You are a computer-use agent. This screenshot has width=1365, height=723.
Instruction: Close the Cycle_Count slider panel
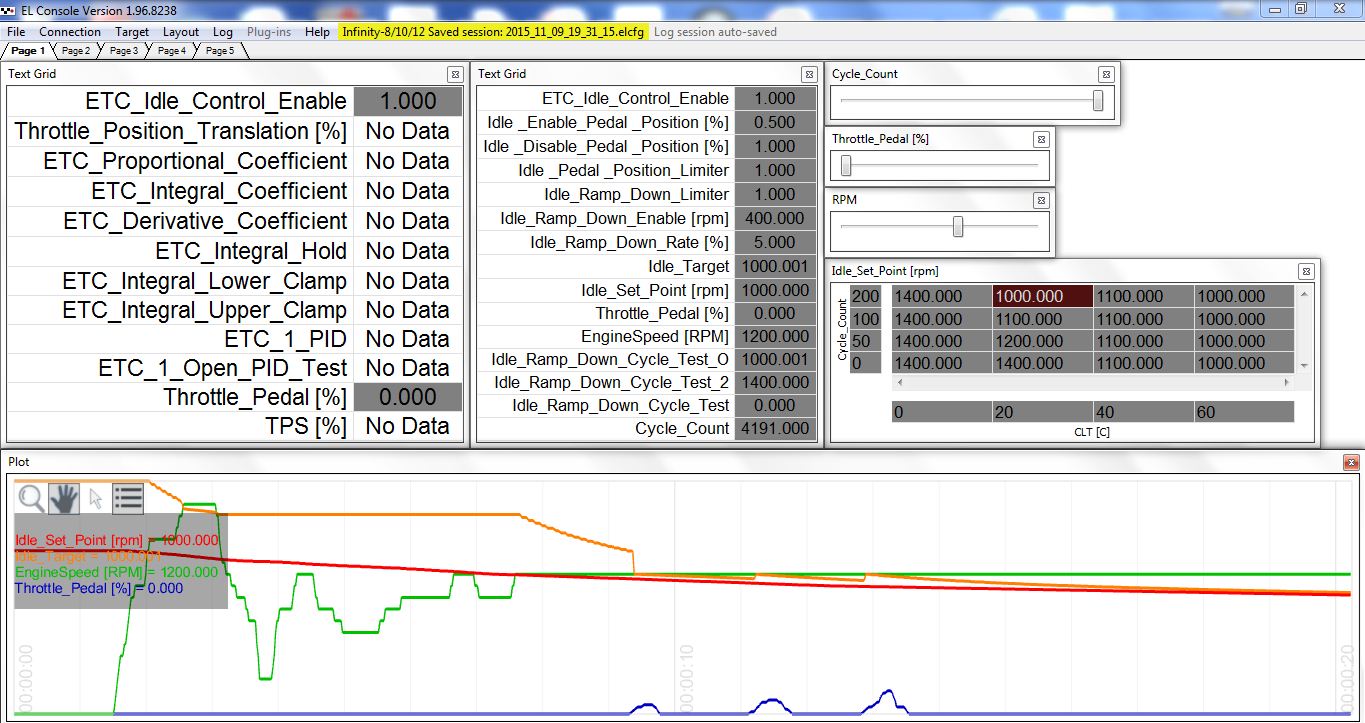click(x=1105, y=74)
